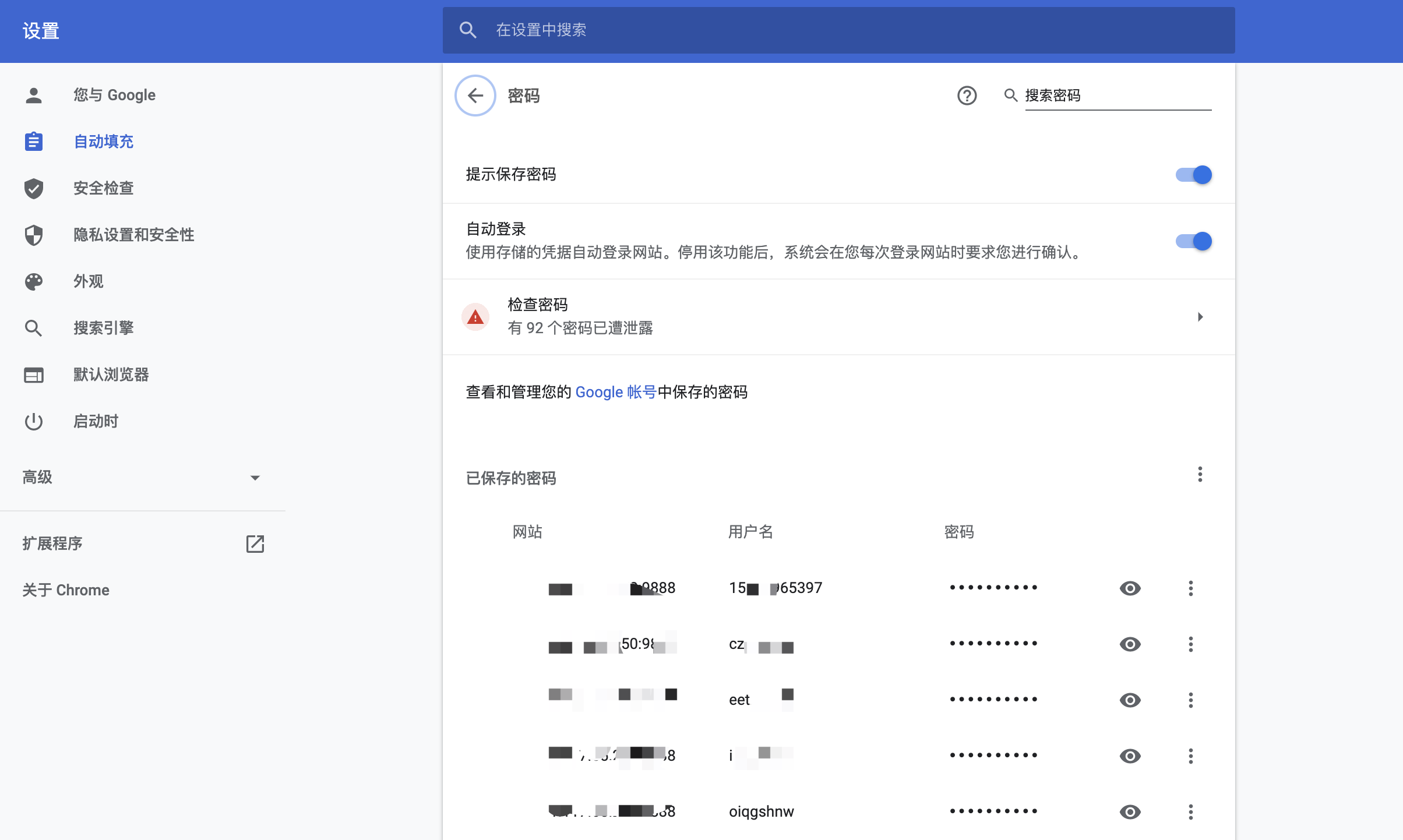Image resolution: width=1403 pixels, height=840 pixels.
Task: Click the eye icon on first password entry
Action: tap(1130, 587)
